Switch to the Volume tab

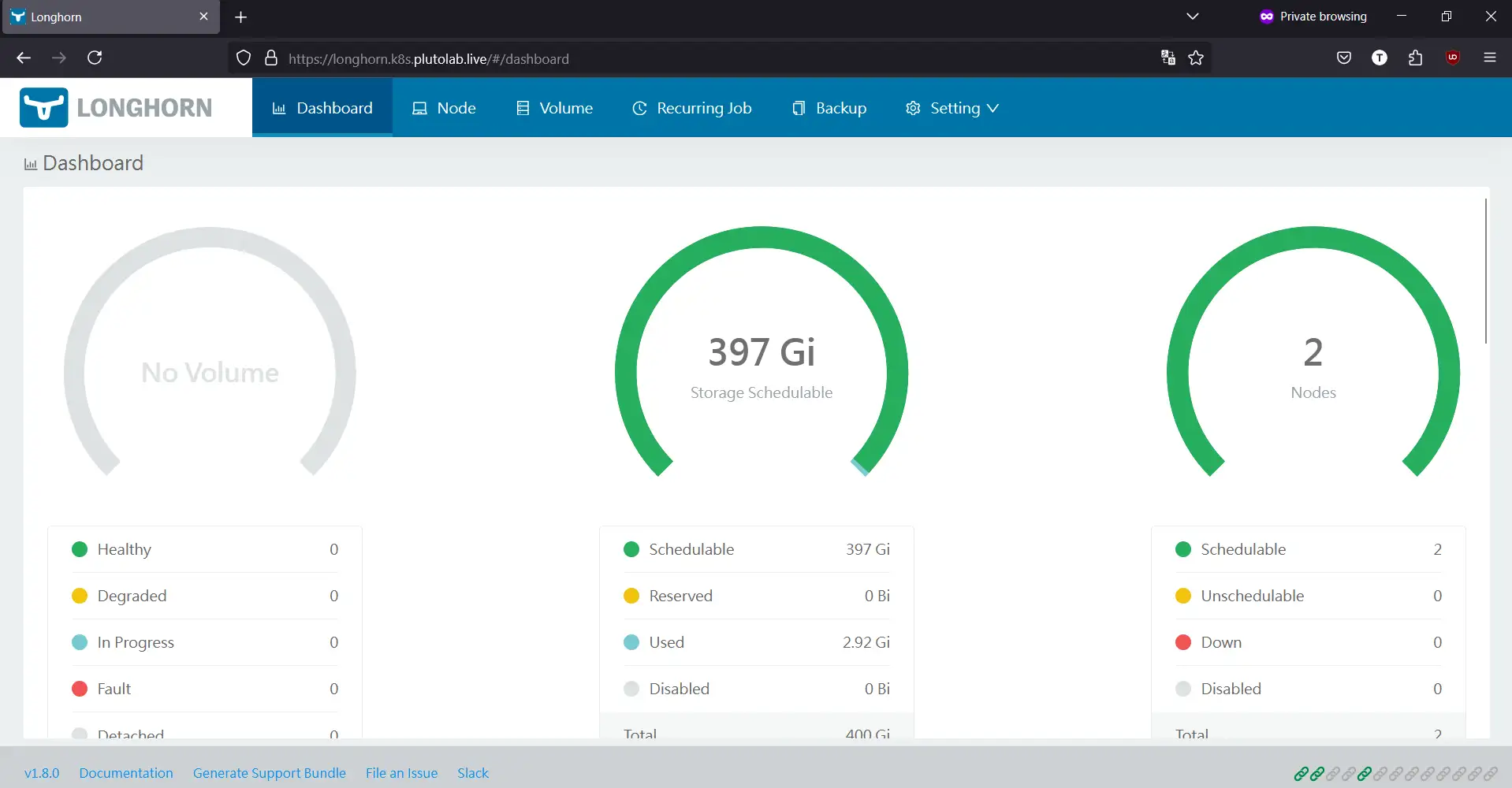[x=554, y=108]
